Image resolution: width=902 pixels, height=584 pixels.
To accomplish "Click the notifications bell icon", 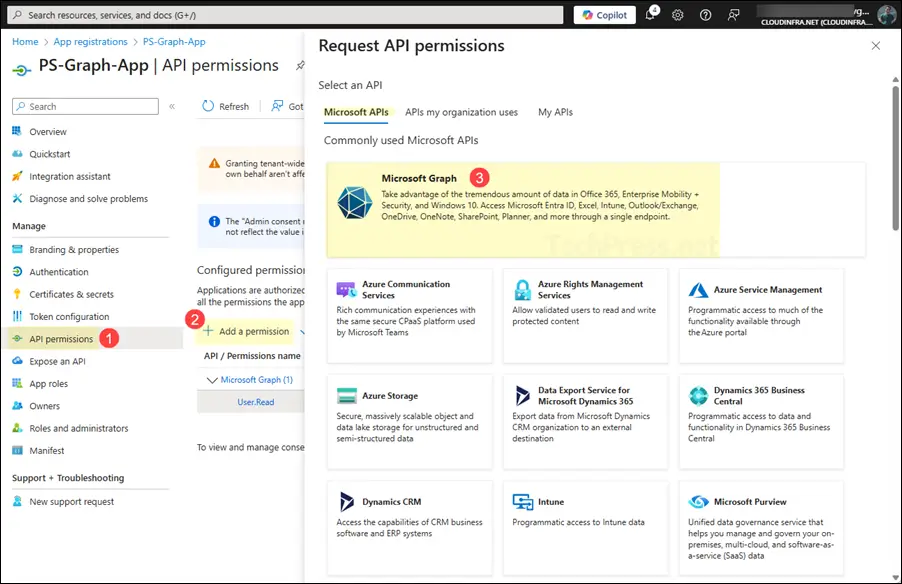I will [650, 15].
